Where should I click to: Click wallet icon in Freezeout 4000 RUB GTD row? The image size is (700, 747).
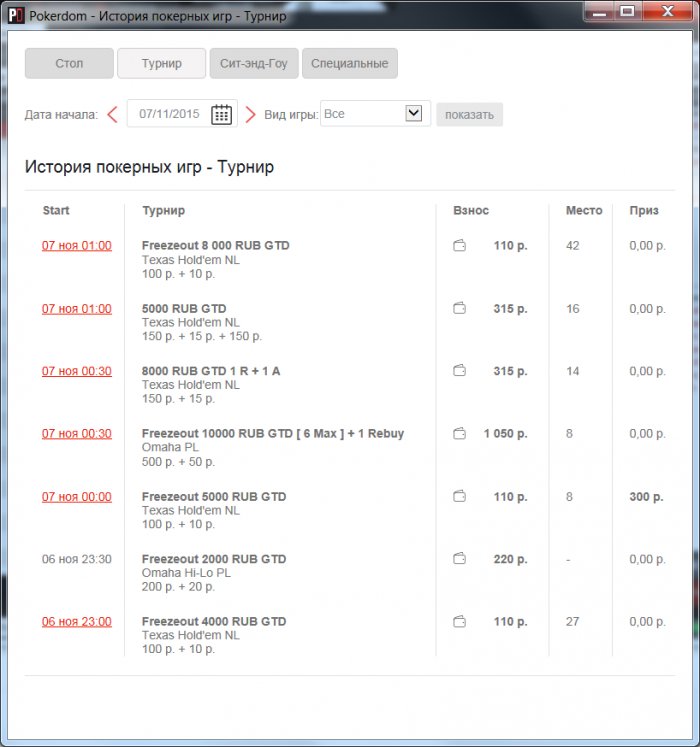point(459,621)
